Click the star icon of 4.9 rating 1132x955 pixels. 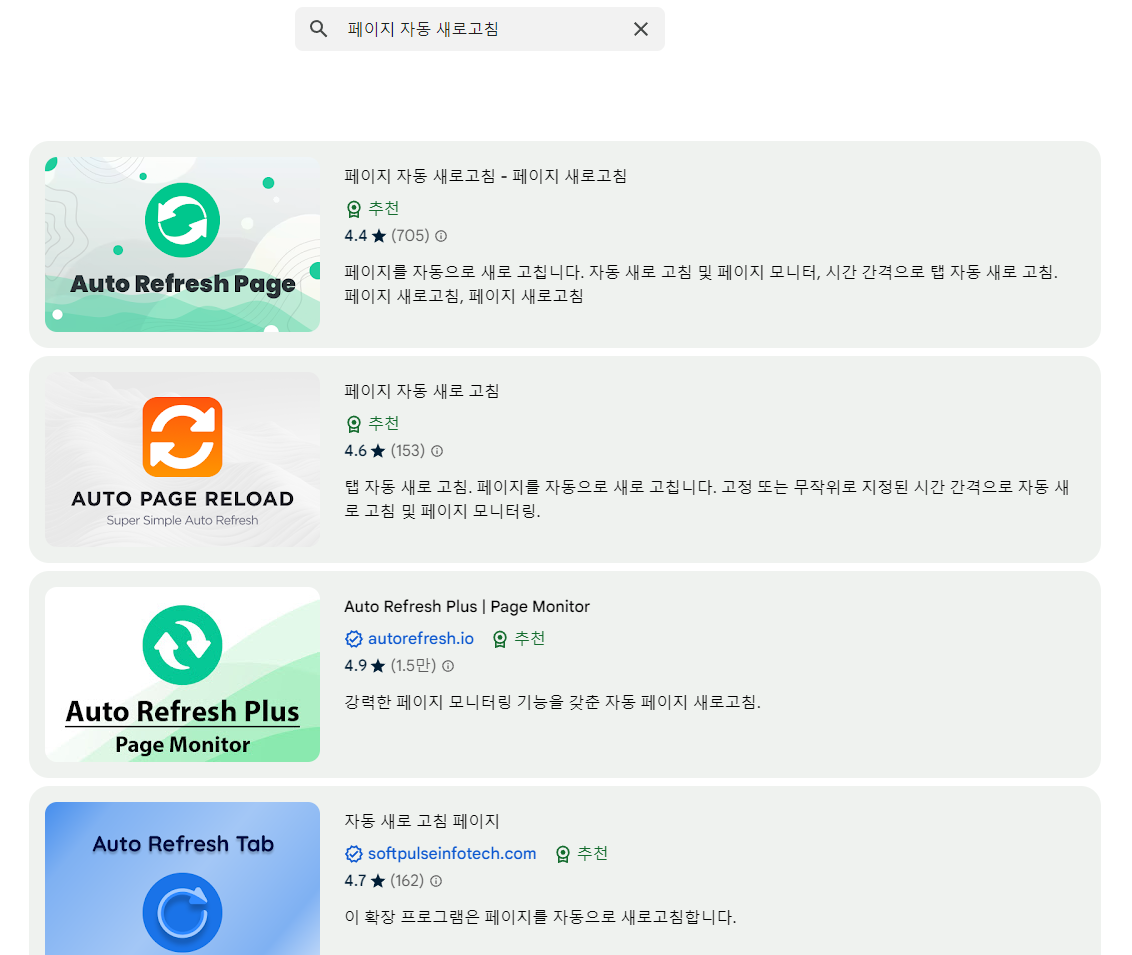point(378,666)
